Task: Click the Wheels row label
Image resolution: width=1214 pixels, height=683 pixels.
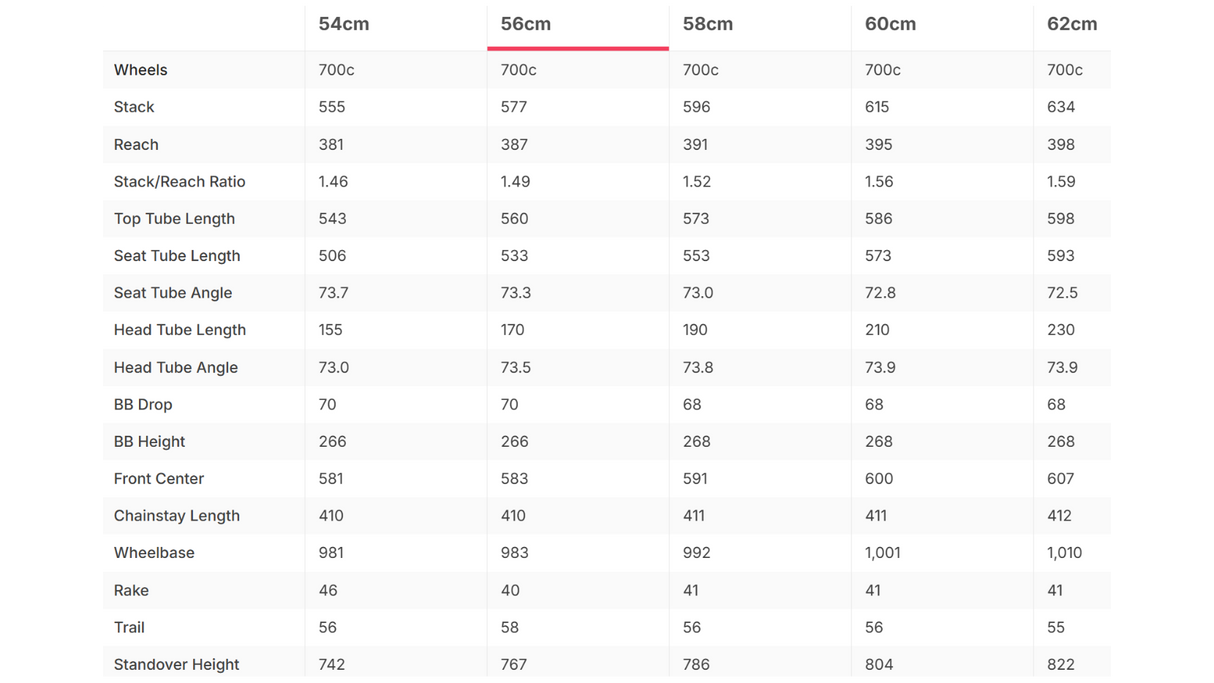Action: point(141,70)
